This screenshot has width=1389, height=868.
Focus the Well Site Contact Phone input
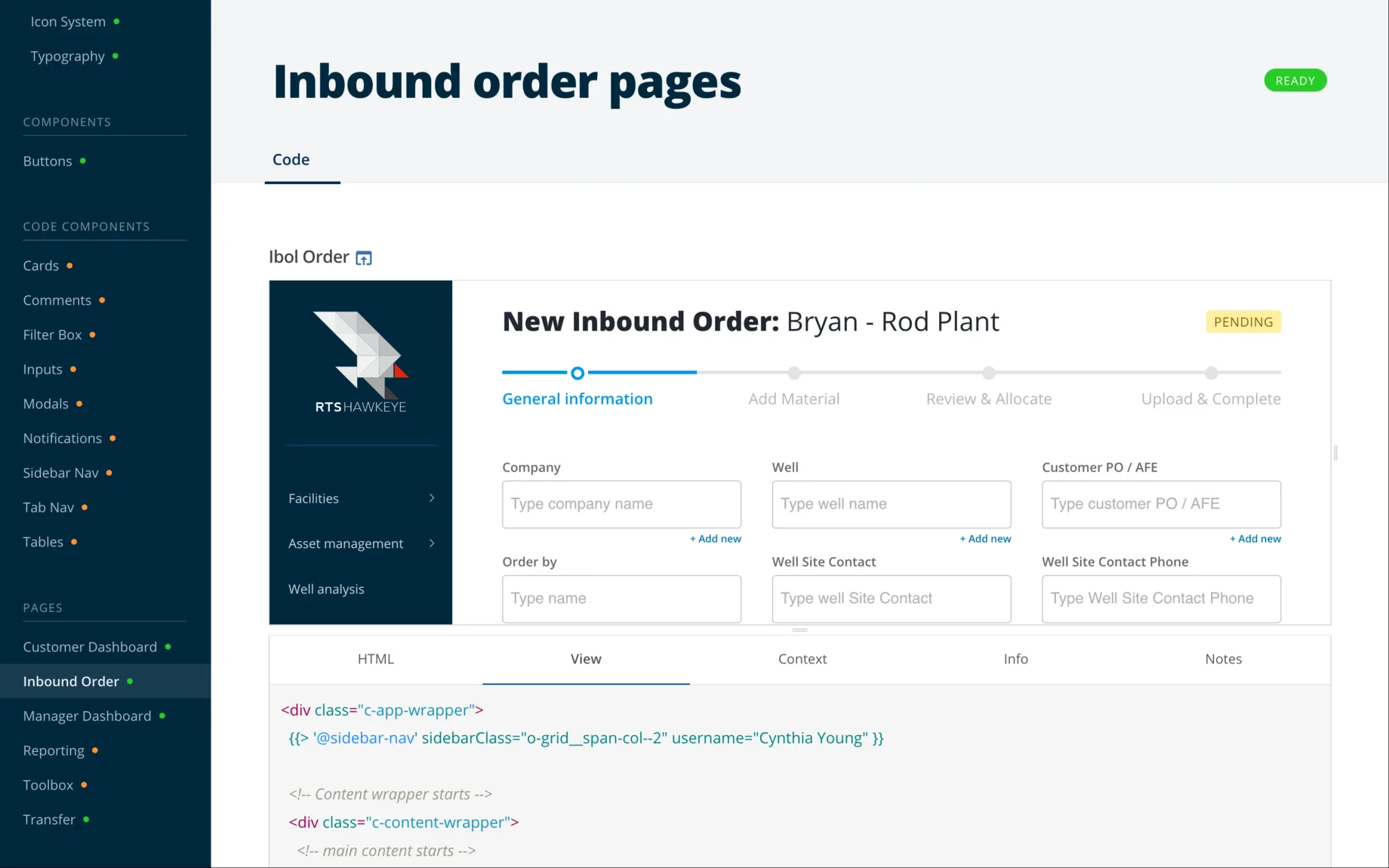(x=1162, y=599)
